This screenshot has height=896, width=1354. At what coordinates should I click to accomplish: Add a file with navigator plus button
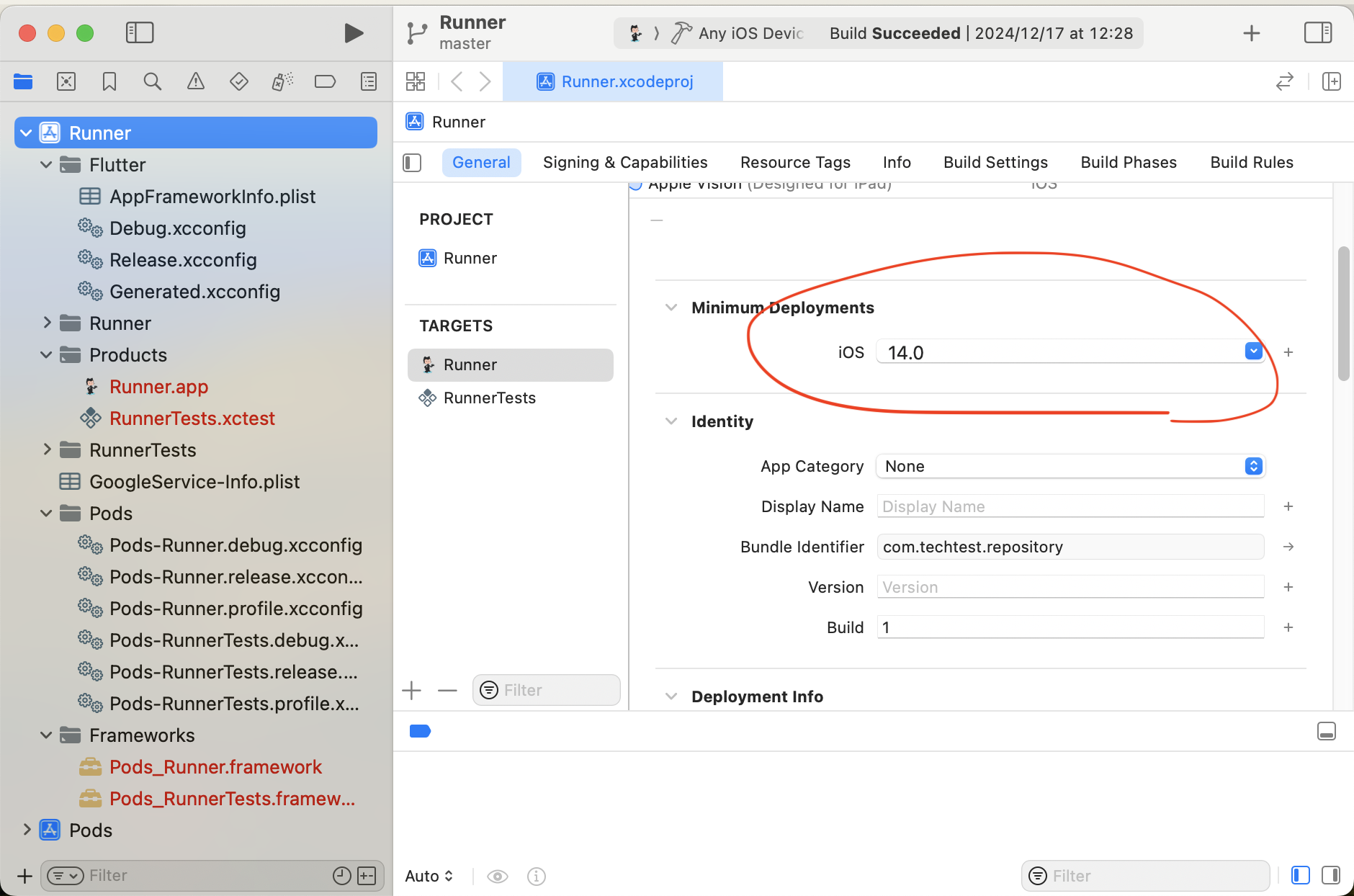(25, 876)
